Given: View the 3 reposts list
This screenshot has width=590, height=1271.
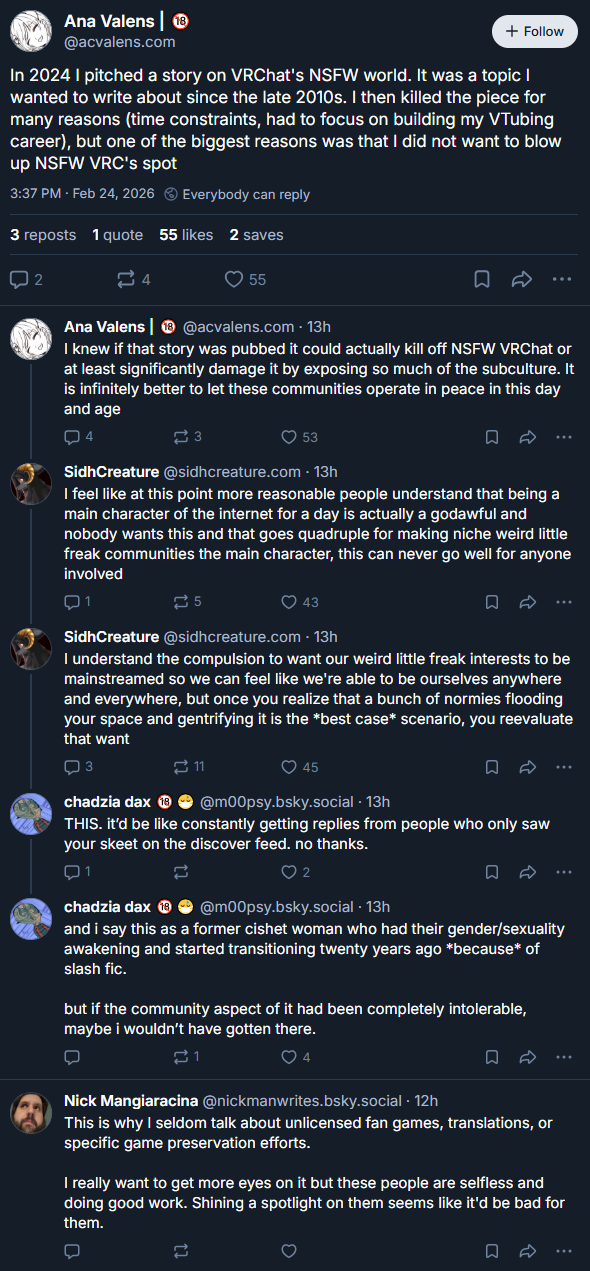Looking at the screenshot, I should pos(43,235).
